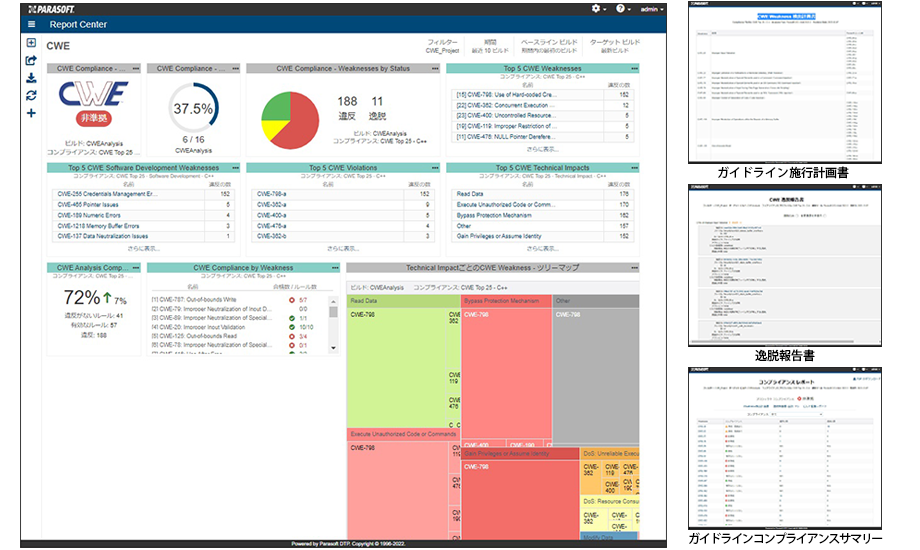920x550 pixels.
Task: Click the large green Read Data CWE-798 treemap cell
Action: coord(397,367)
